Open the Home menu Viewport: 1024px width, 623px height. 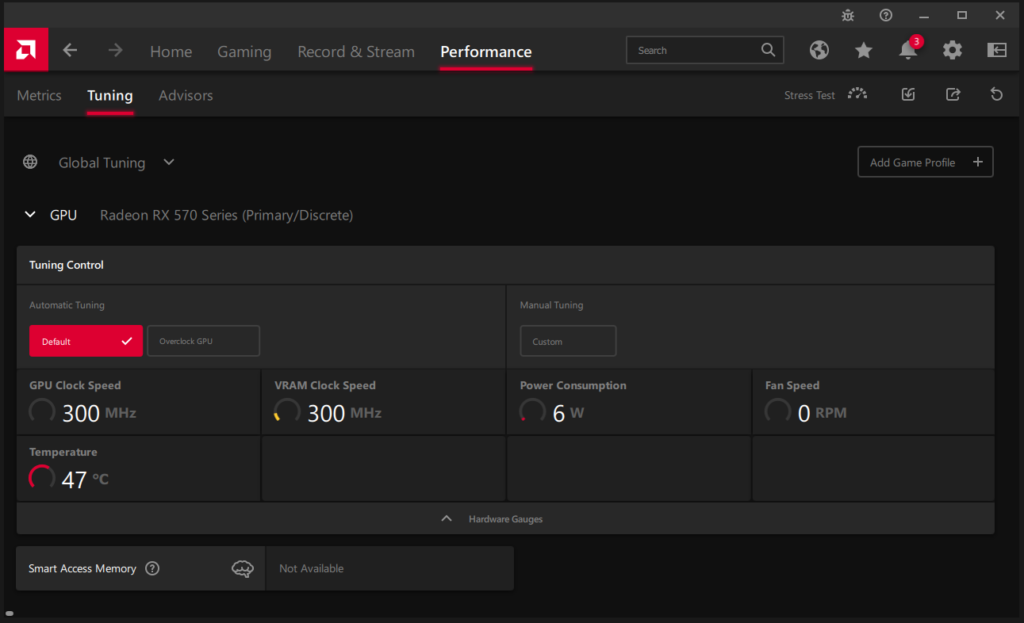(x=171, y=51)
